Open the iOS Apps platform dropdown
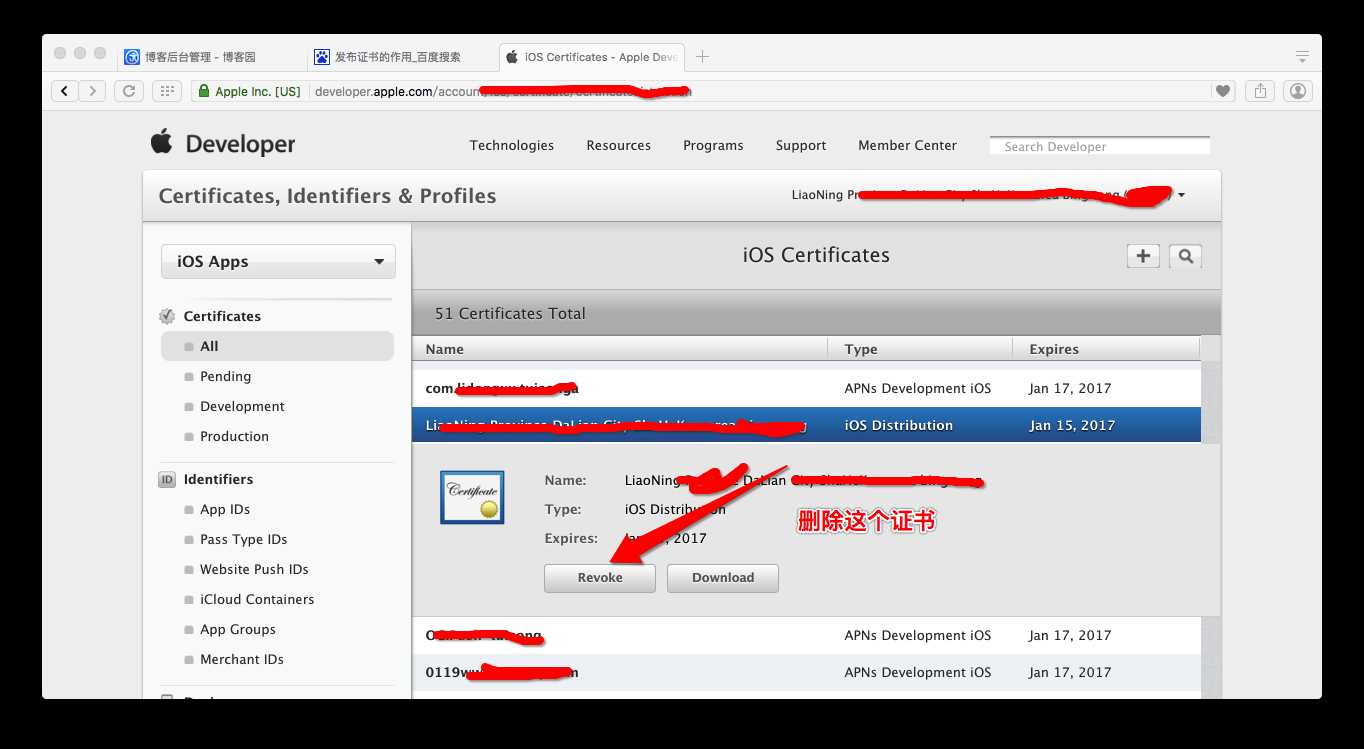The image size is (1364, 749). 278,262
